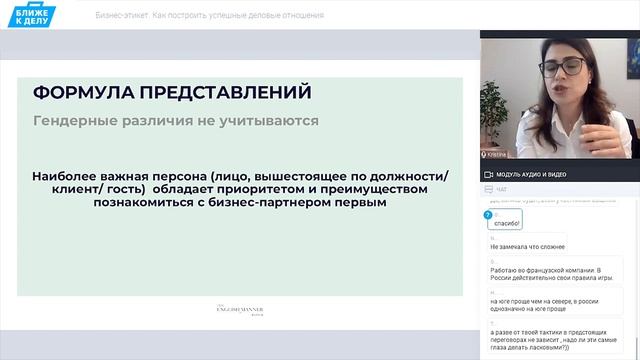This screenshot has height=360, width=640.
Task: Select the спасибо! chat message
Action: [x=505, y=220]
